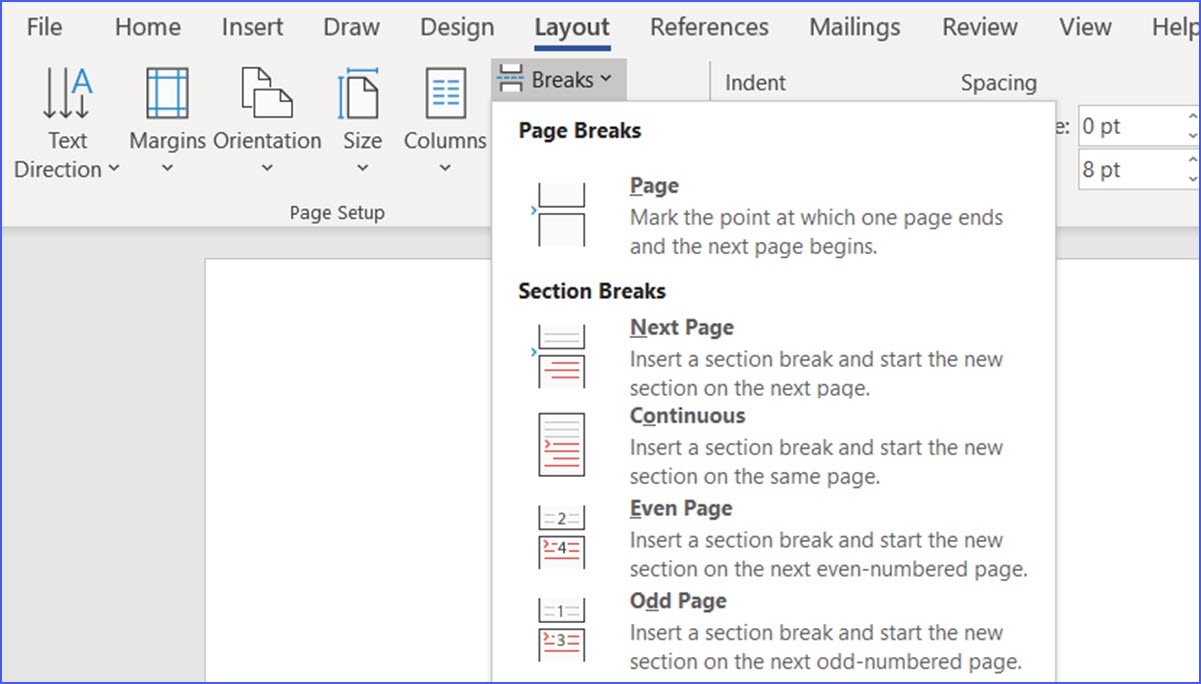Open the page Size tool
1201x684 pixels.
tap(361, 115)
